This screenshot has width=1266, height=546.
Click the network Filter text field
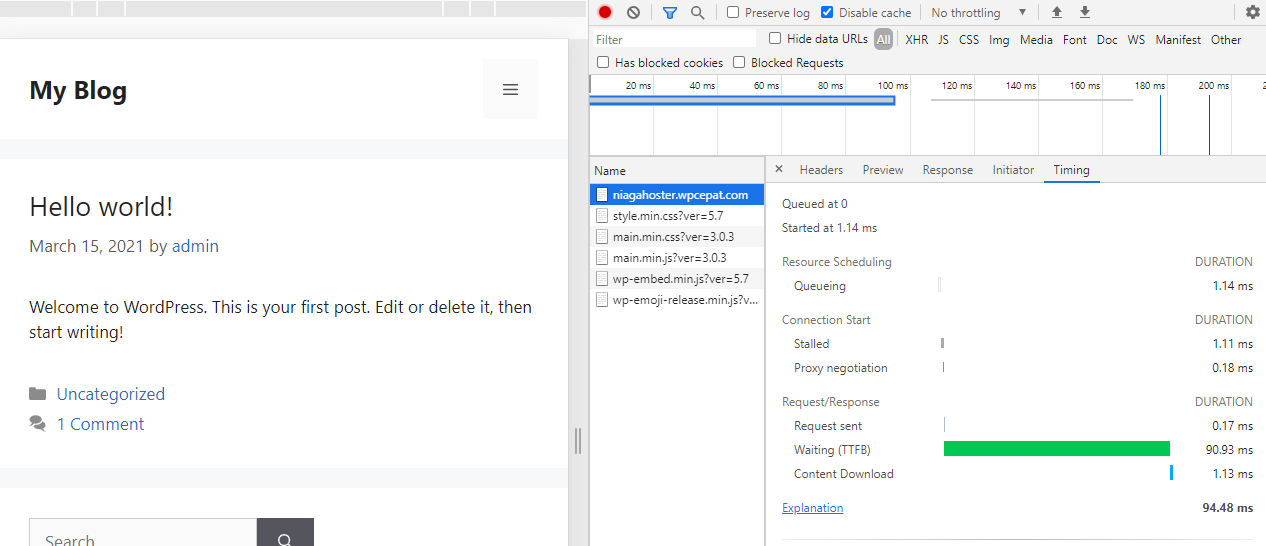[675, 40]
